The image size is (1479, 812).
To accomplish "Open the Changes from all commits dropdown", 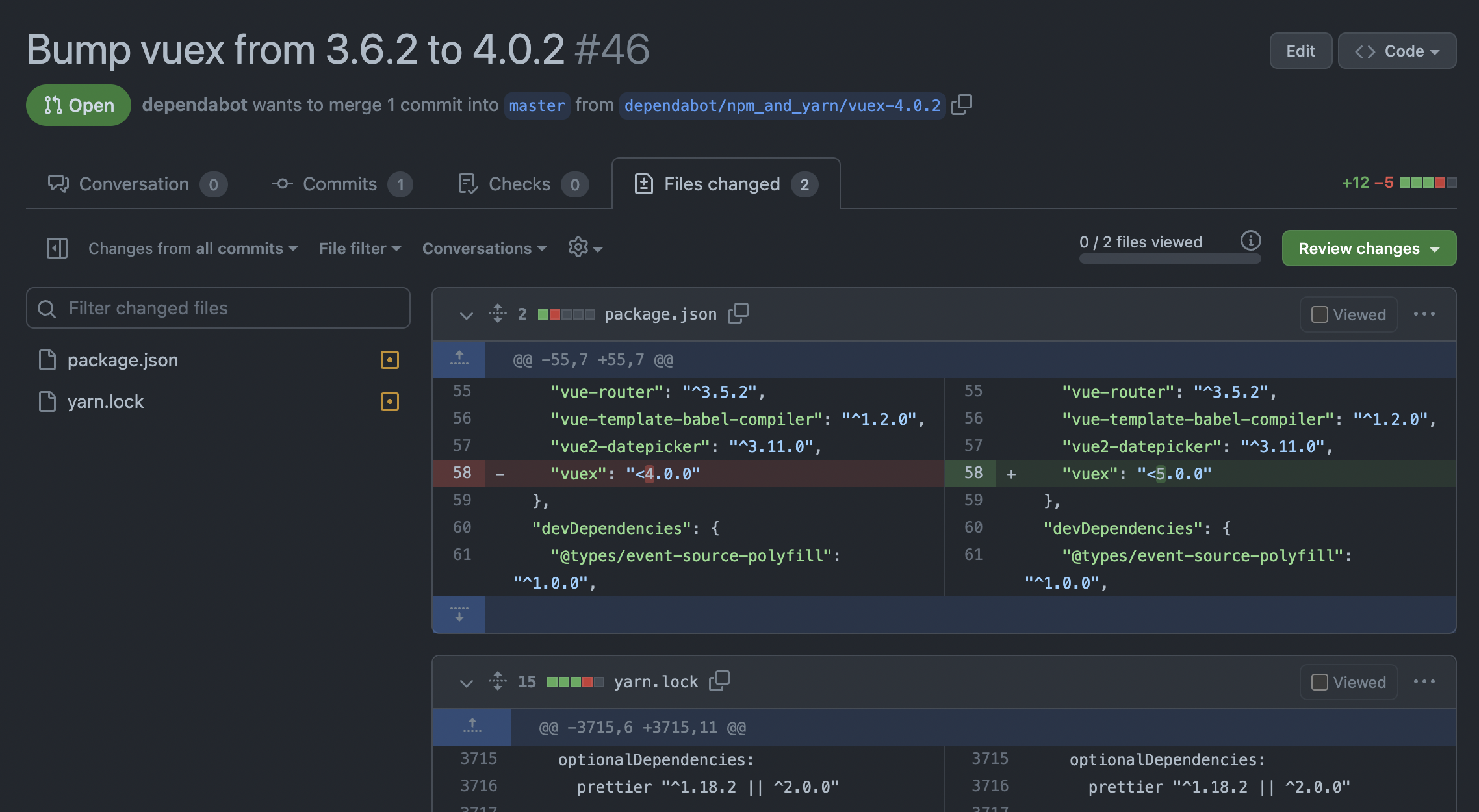I will (x=192, y=248).
